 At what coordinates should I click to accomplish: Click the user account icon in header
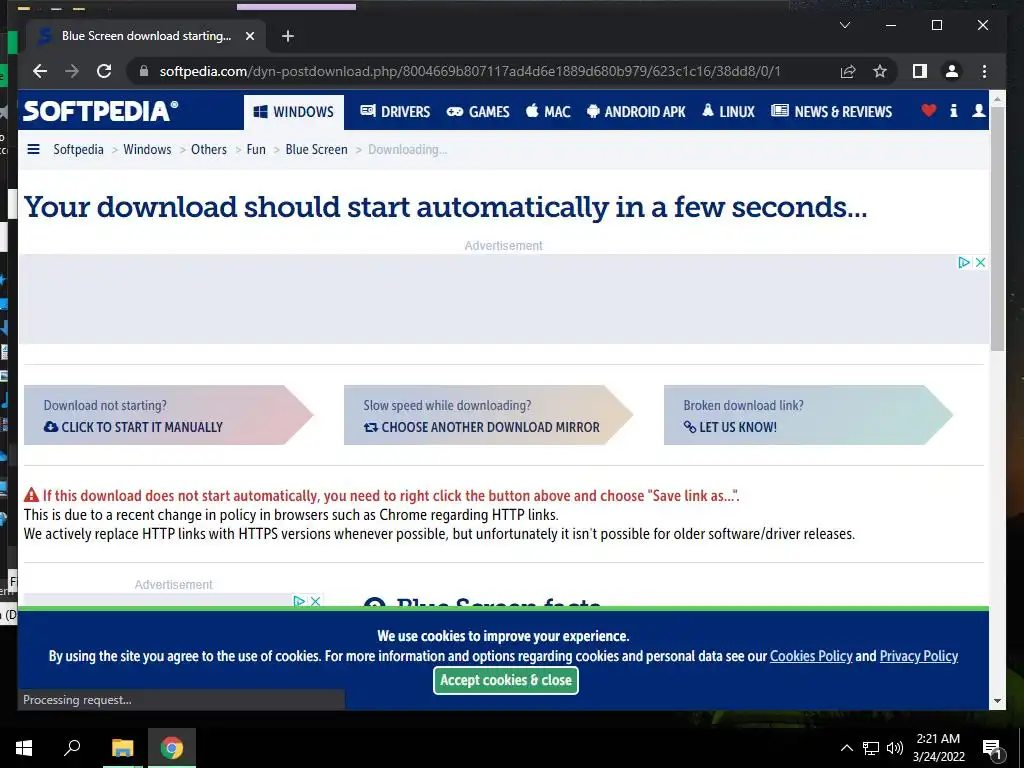[978, 110]
